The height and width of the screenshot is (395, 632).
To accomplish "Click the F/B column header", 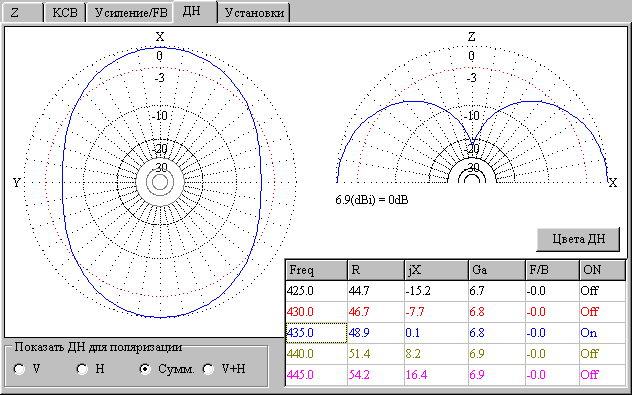I will [x=552, y=270].
